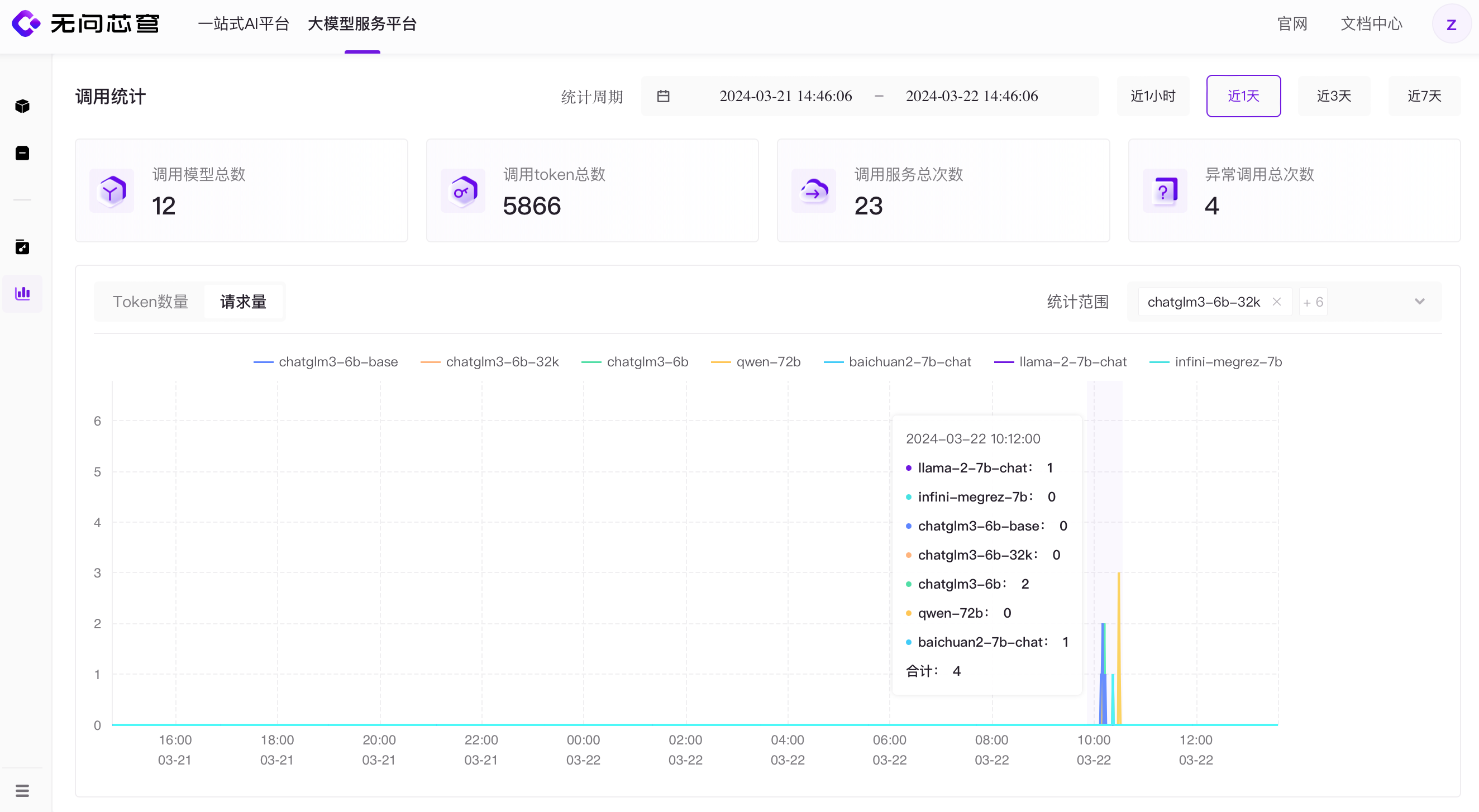Click the 调用token总数 card icon

[x=463, y=190]
